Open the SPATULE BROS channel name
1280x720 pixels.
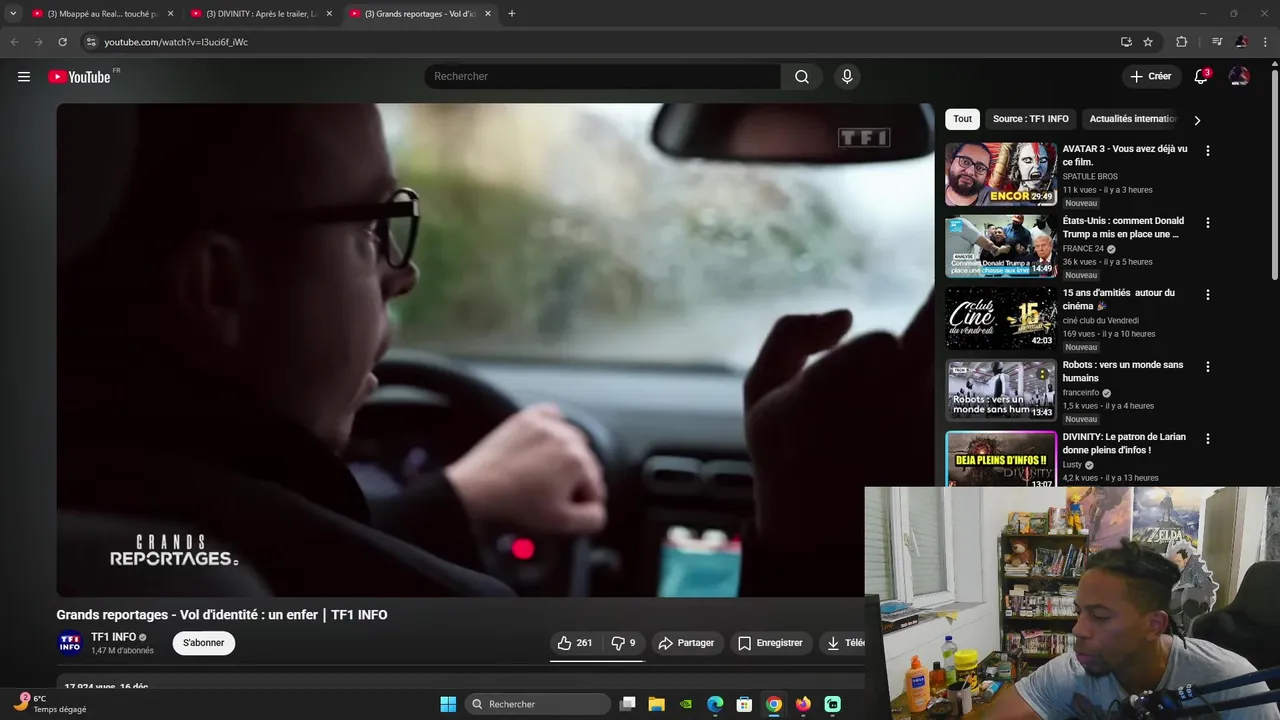[x=1090, y=177]
